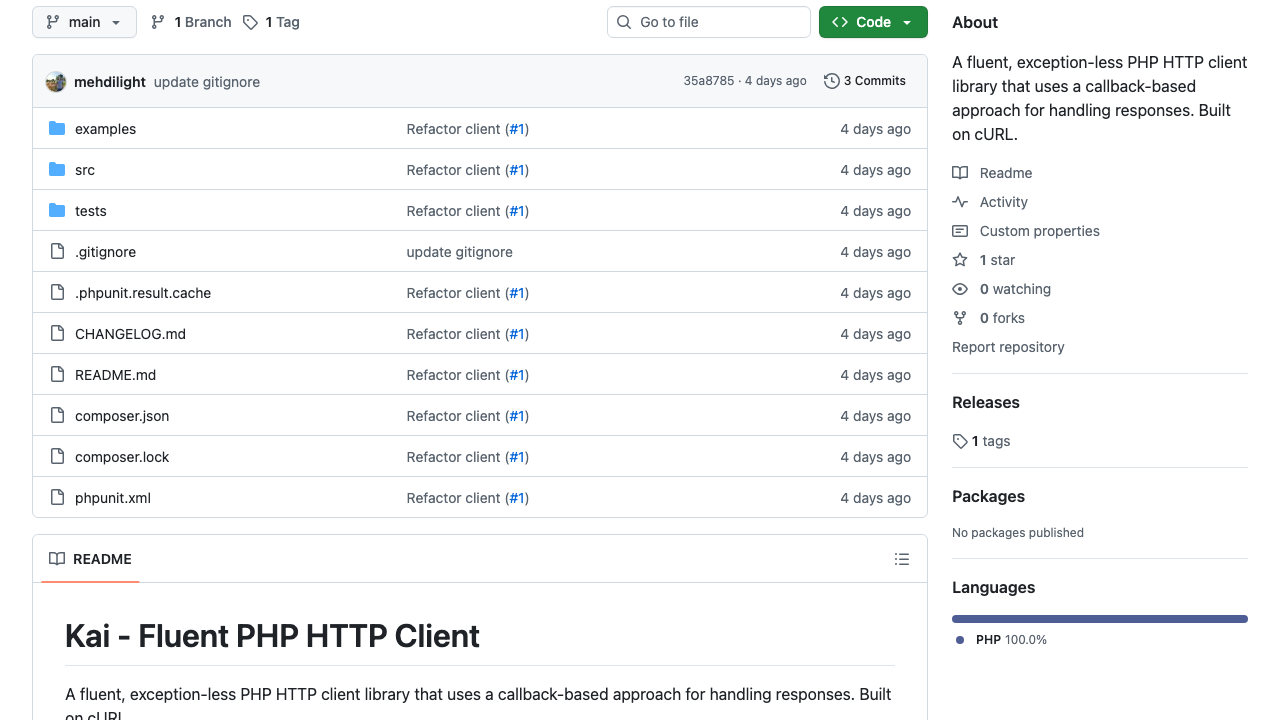Star the repository via the star icon
Viewport: 1280px width, 720px height.
(960, 259)
